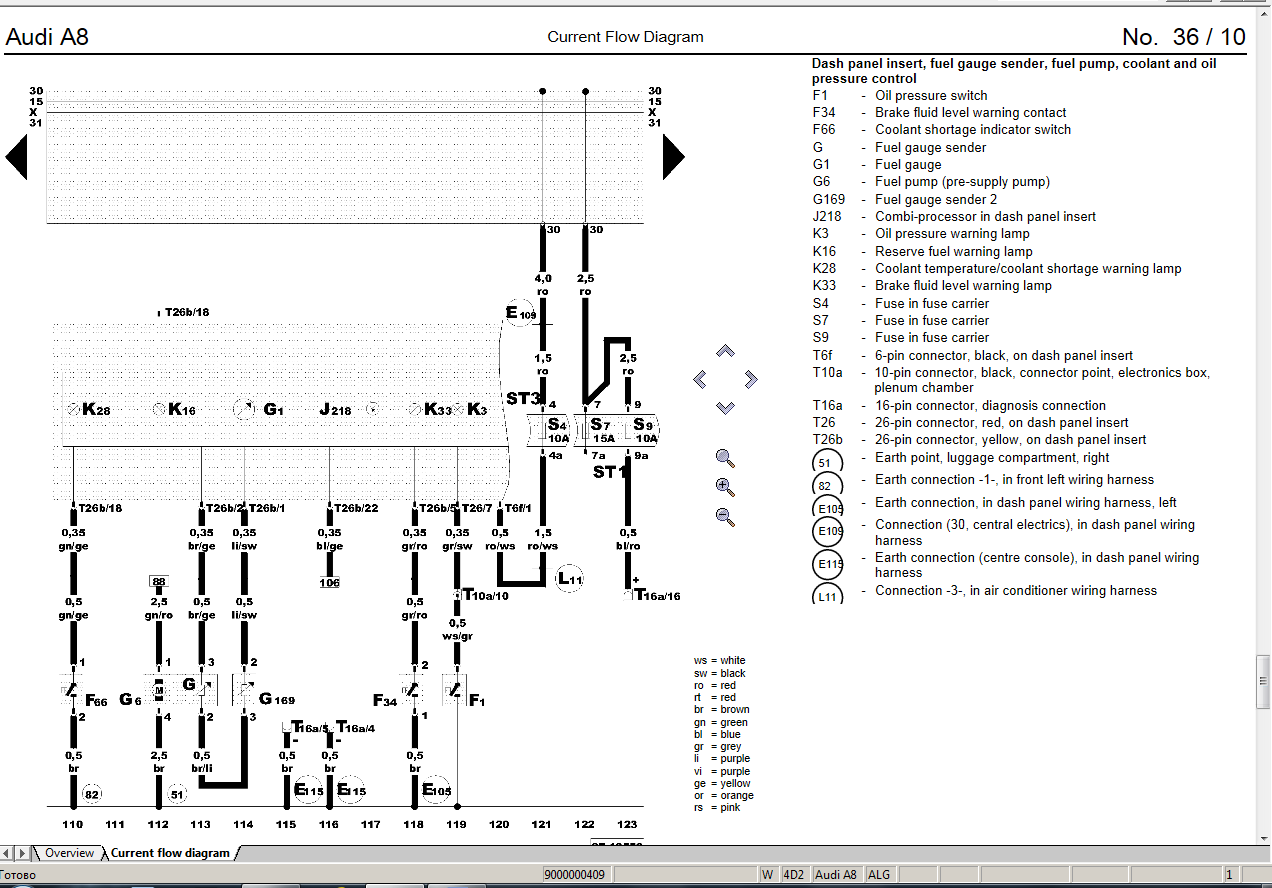Click current track number 110
The image size is (1272, 888).
(73, 824)
